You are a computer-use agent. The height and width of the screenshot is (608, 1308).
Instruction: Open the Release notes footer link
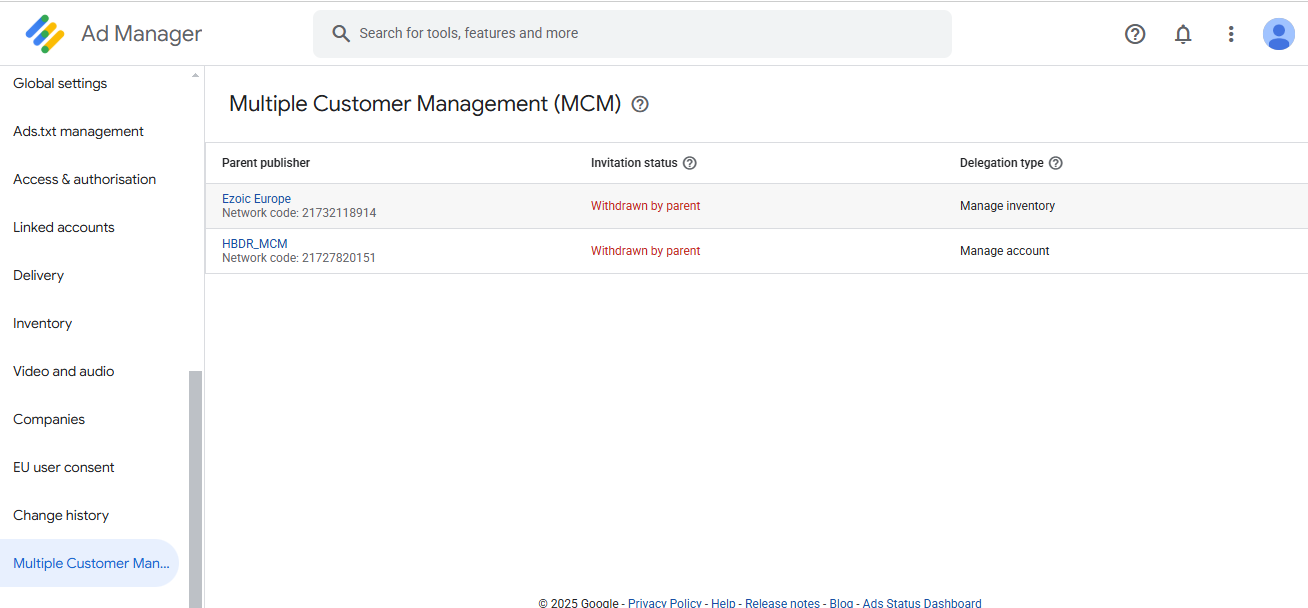coord(782,603)
